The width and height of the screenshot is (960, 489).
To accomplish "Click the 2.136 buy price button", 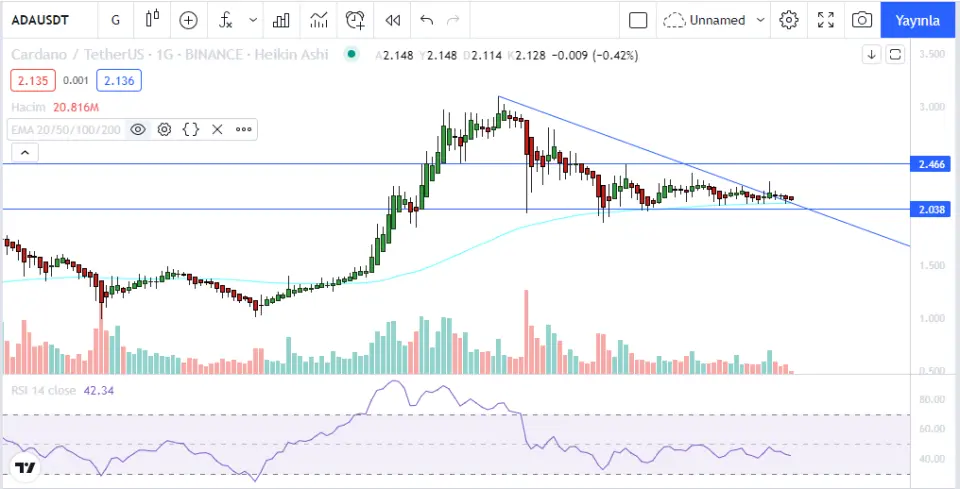I will tap(123, 81).
